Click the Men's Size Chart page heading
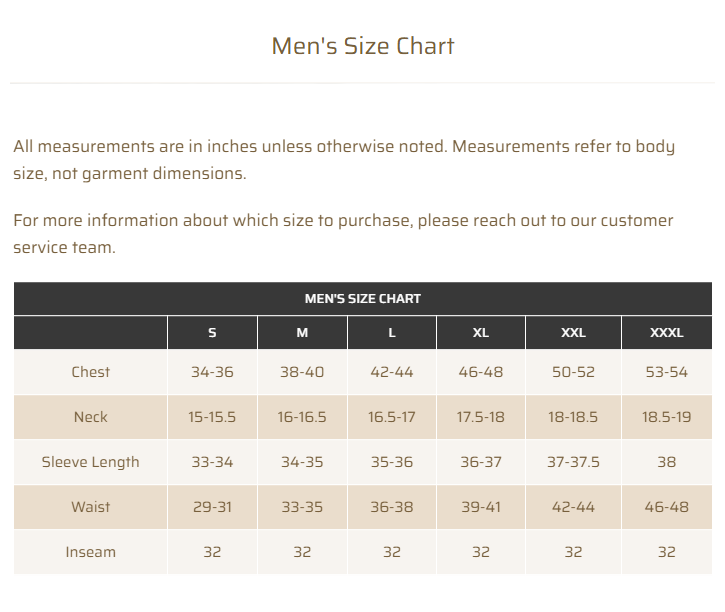Image resolution: width=725 pixels, height=612 pixels. click(x=363, y=46)
